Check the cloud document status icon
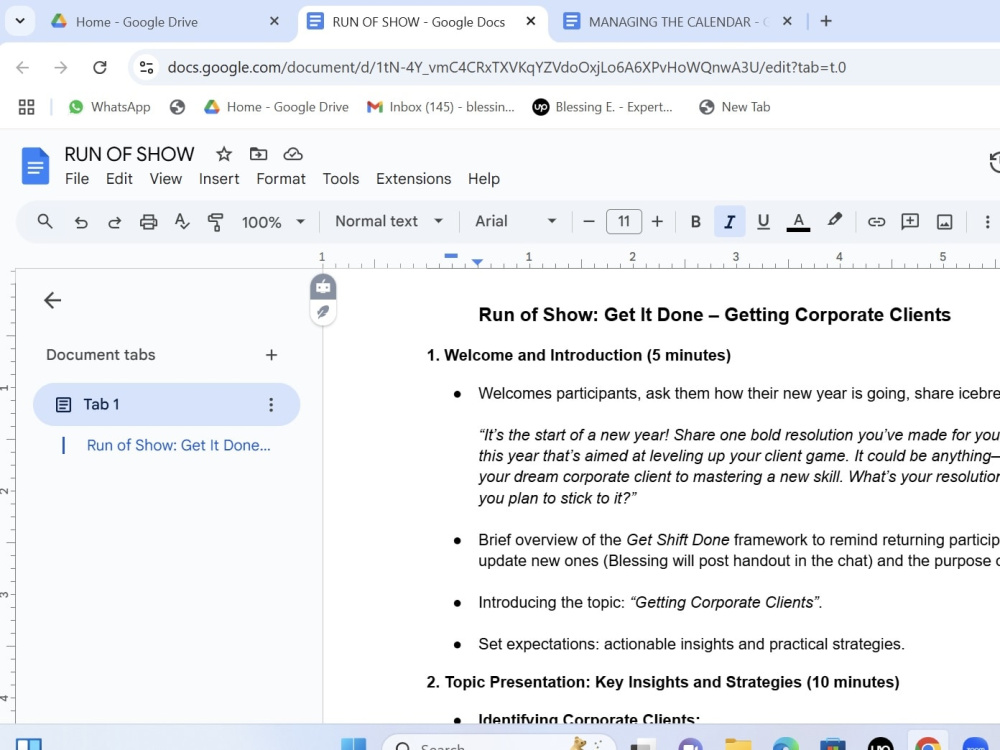The width and height of the screenshot is (1000, 750). click(x=293, y=154)
